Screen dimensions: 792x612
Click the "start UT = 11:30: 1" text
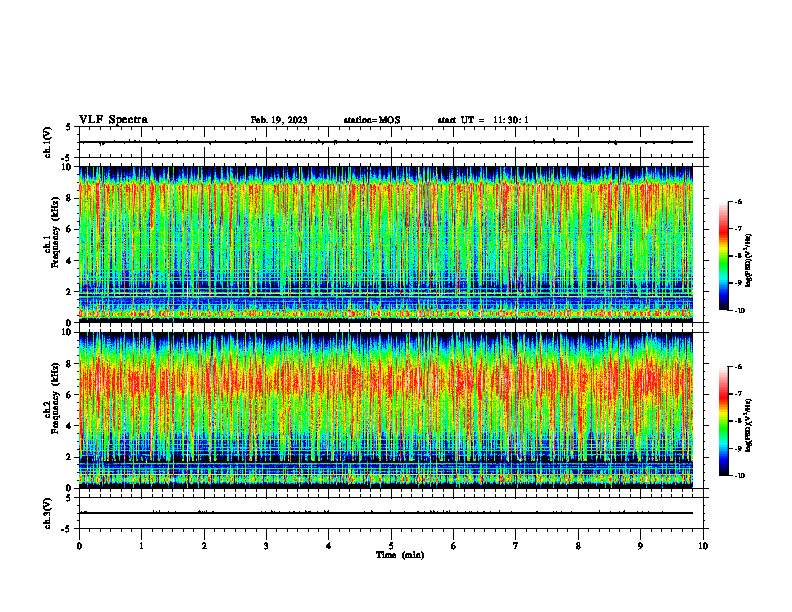tap(483, 120)
